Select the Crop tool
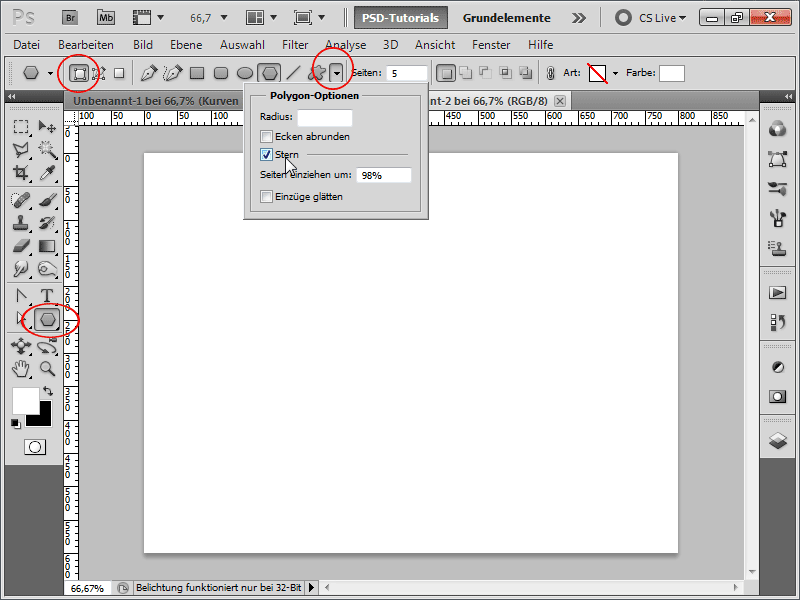Viewport: 800px width, 600px height. pos(21,173)
